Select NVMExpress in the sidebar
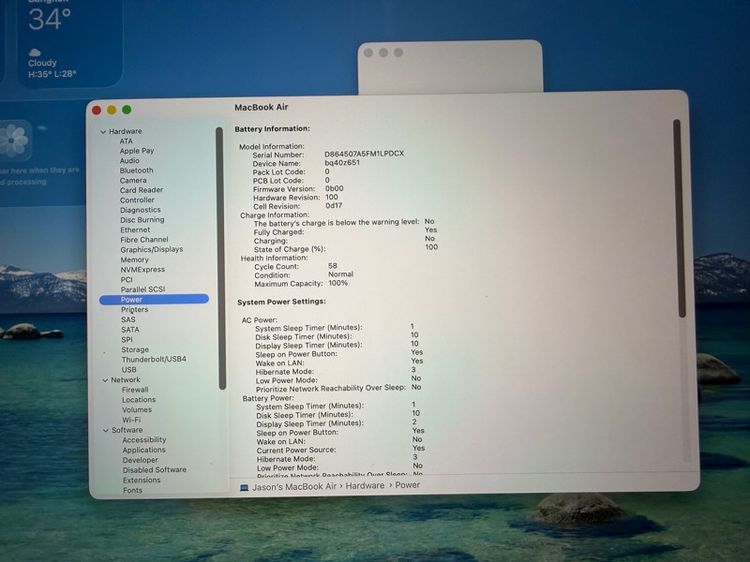Image resolution: width=750 pixels, height=562 pixels. 143,270
